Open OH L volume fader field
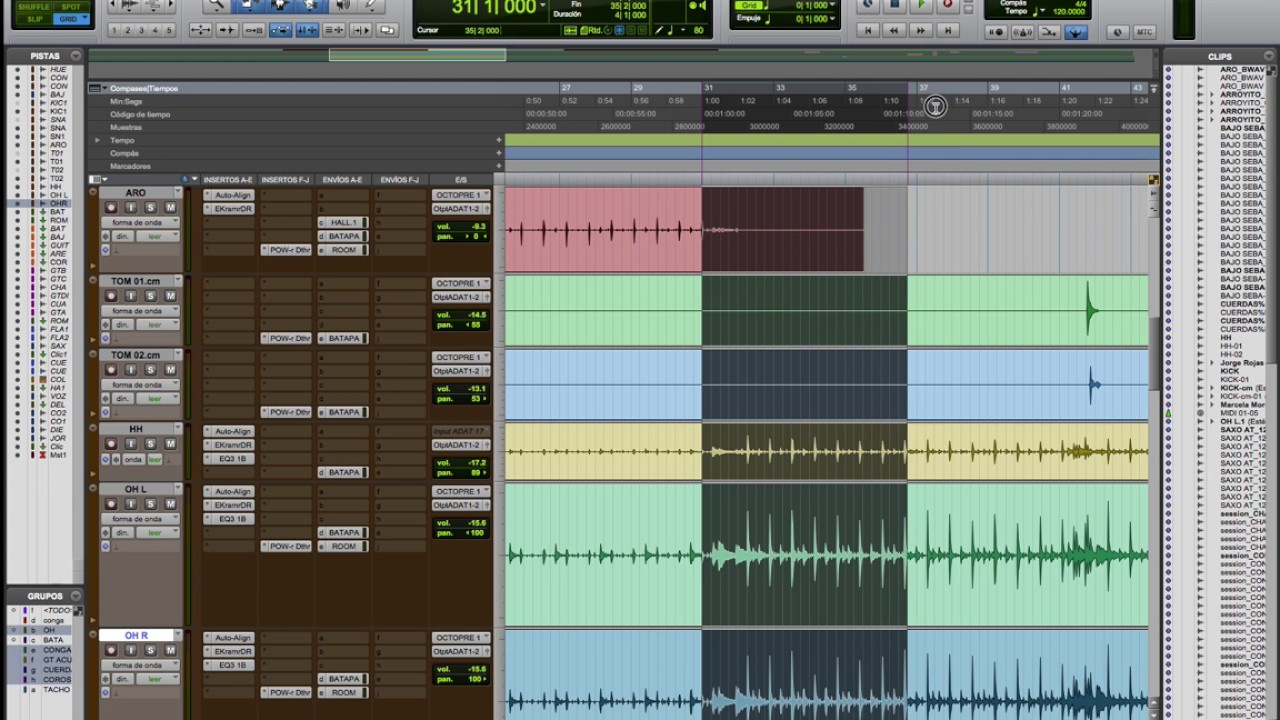This screenshot has height=720, width=1280. coord(461,523)
